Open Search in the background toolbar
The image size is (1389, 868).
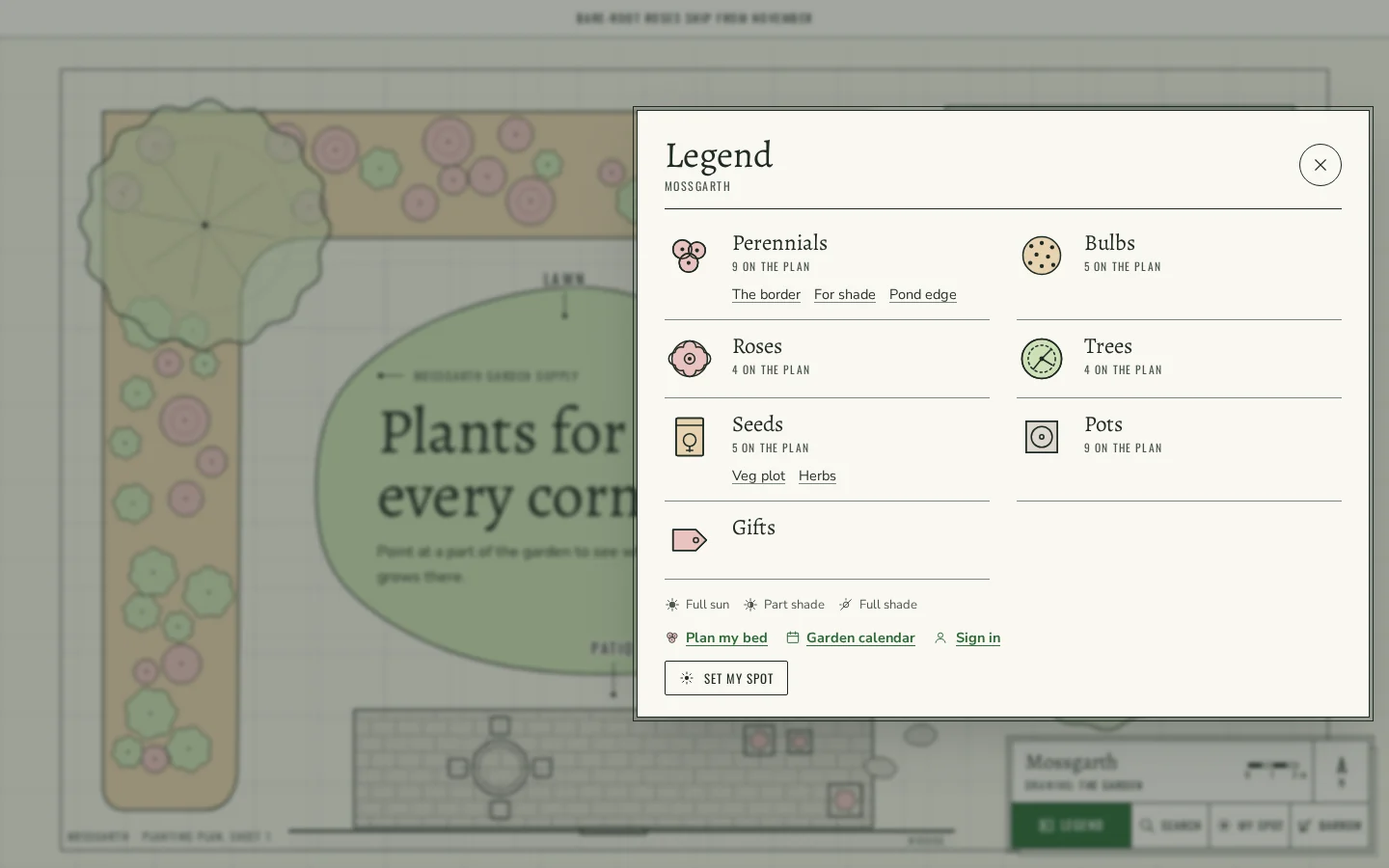[1170, 826]
